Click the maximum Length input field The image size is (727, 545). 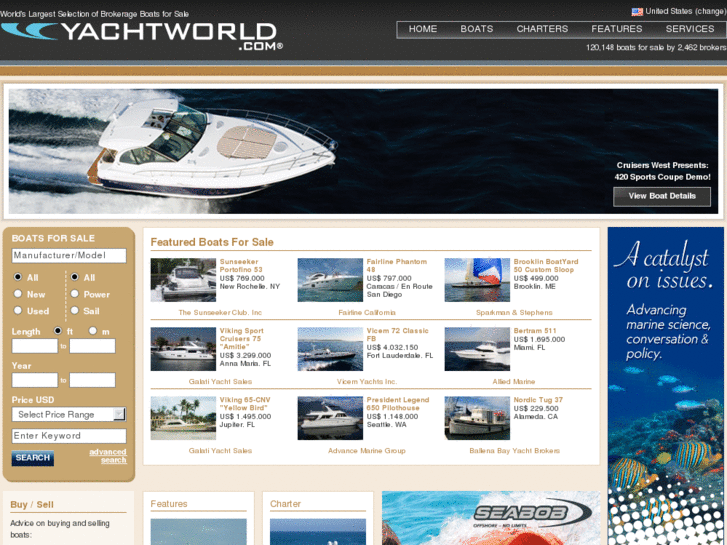click(x=92, y=346)
